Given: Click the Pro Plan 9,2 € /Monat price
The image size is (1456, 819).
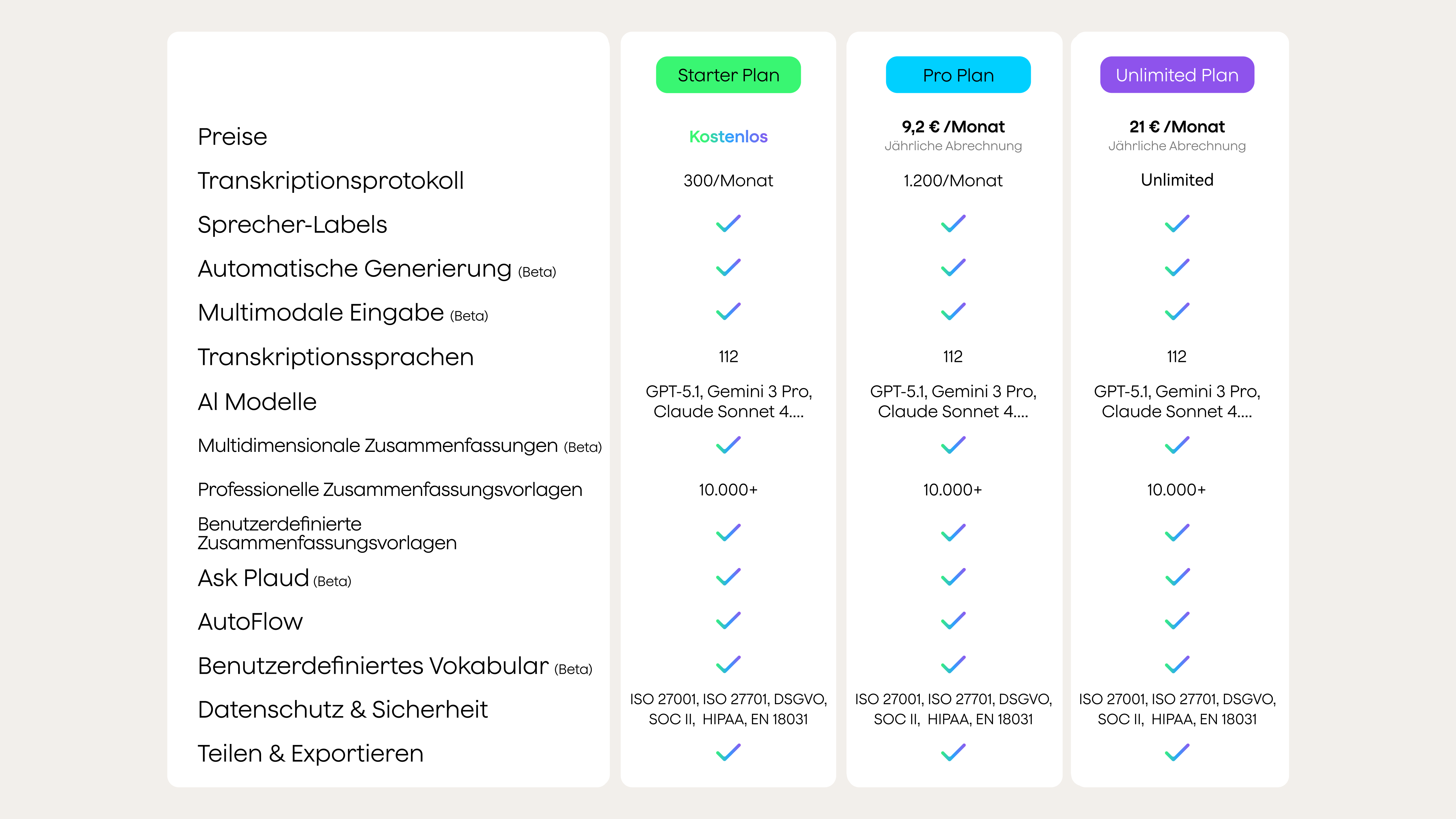Looking at the screenshot, I should pyautogui.click(x=953, y=126).
